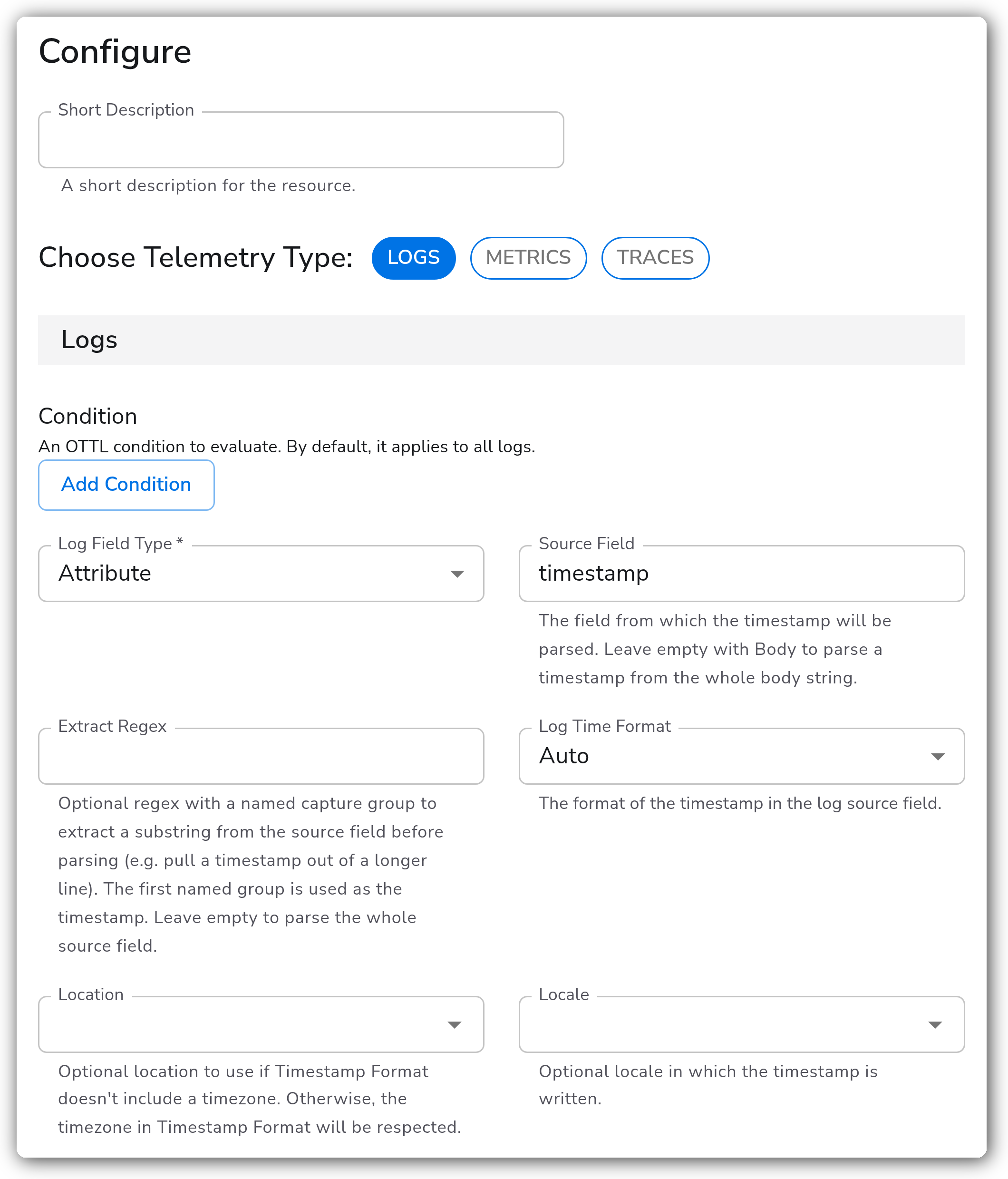This screenshot has width=1008, height=1179.
Task: Click the Log Field Type dropdown arrow icon
Action: click(x=457, y=574)
